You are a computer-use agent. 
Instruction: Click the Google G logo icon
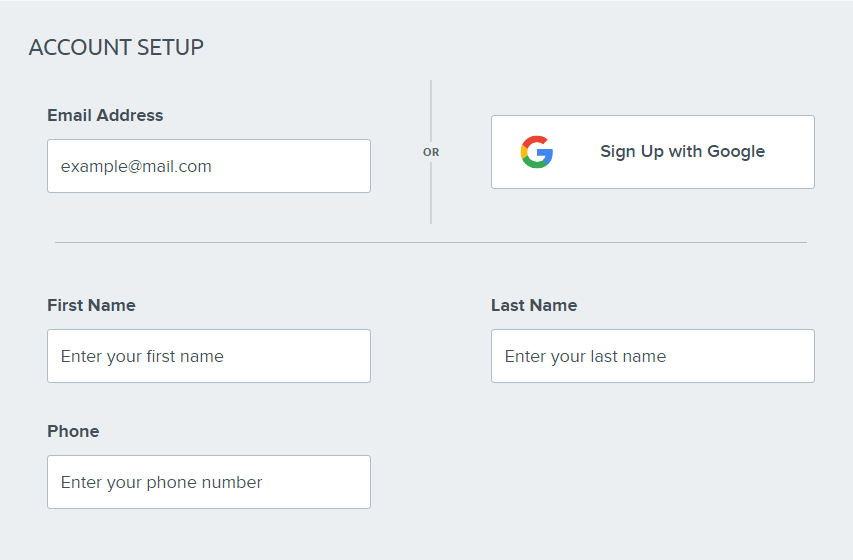point(537,152)
